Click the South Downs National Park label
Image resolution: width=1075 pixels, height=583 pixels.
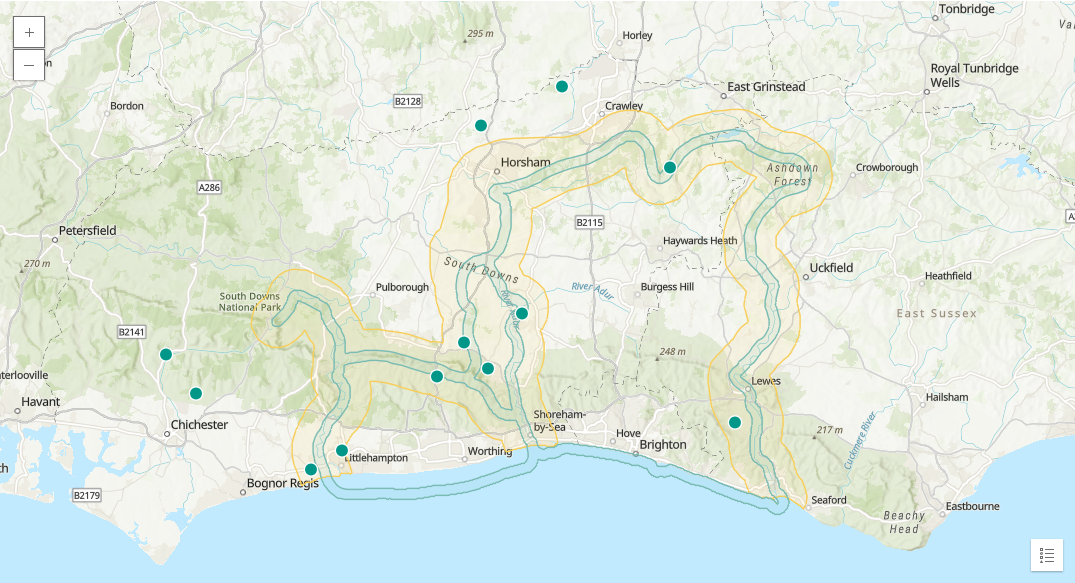pyautogui.click(x=250, y=302)
